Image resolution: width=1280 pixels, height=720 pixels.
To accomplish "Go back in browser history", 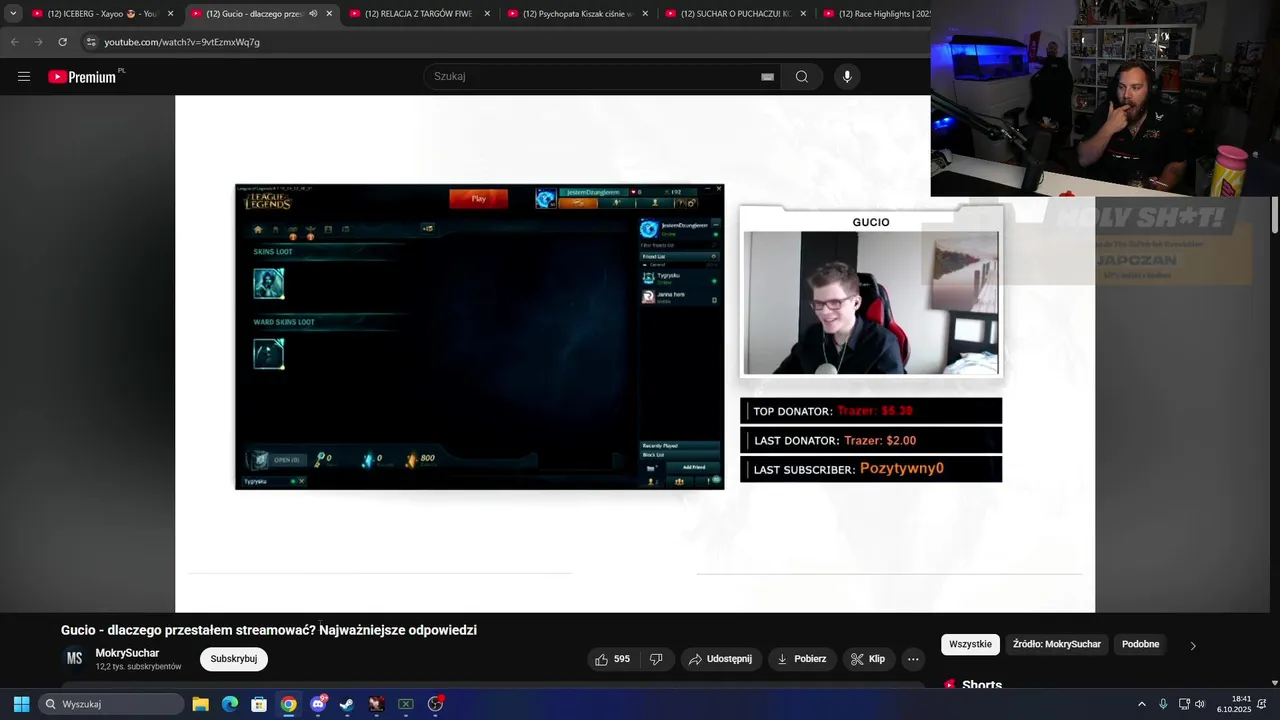I will pos(14,42).
